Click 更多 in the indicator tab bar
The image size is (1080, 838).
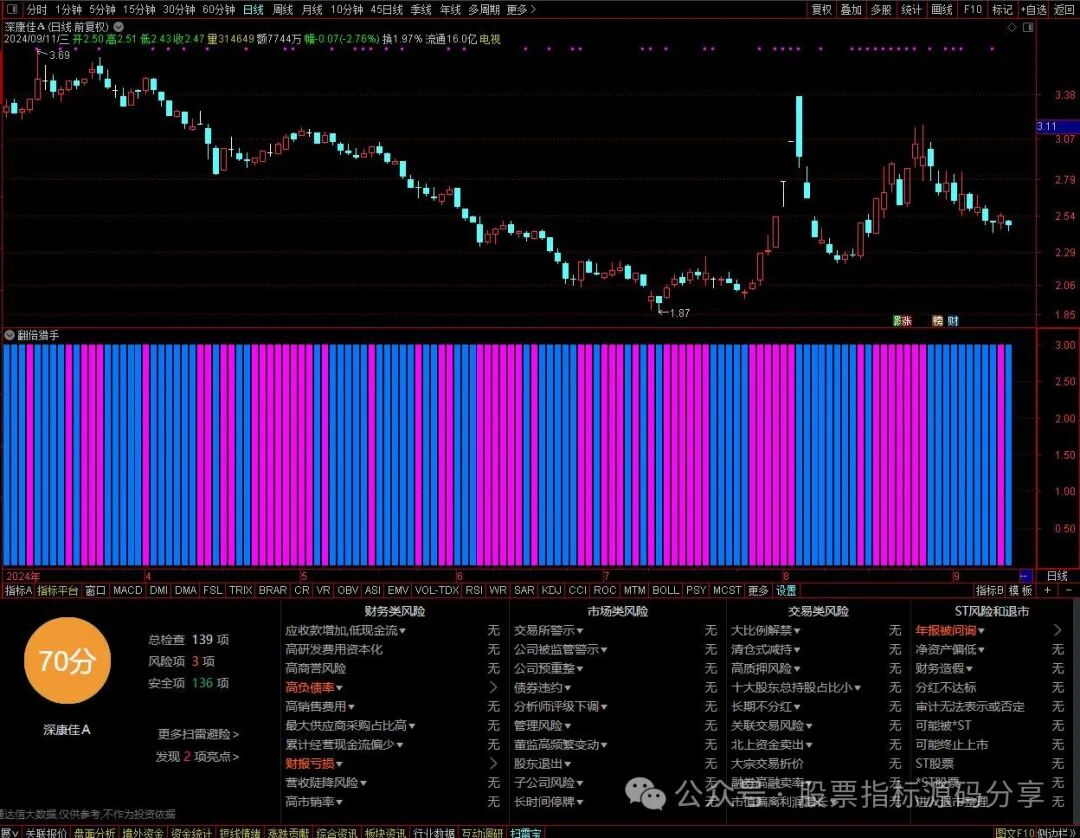(x=758, y=590)
